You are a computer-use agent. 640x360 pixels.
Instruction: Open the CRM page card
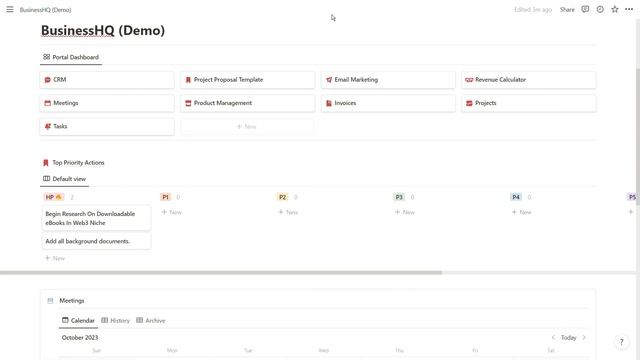[x=107, y=80]
